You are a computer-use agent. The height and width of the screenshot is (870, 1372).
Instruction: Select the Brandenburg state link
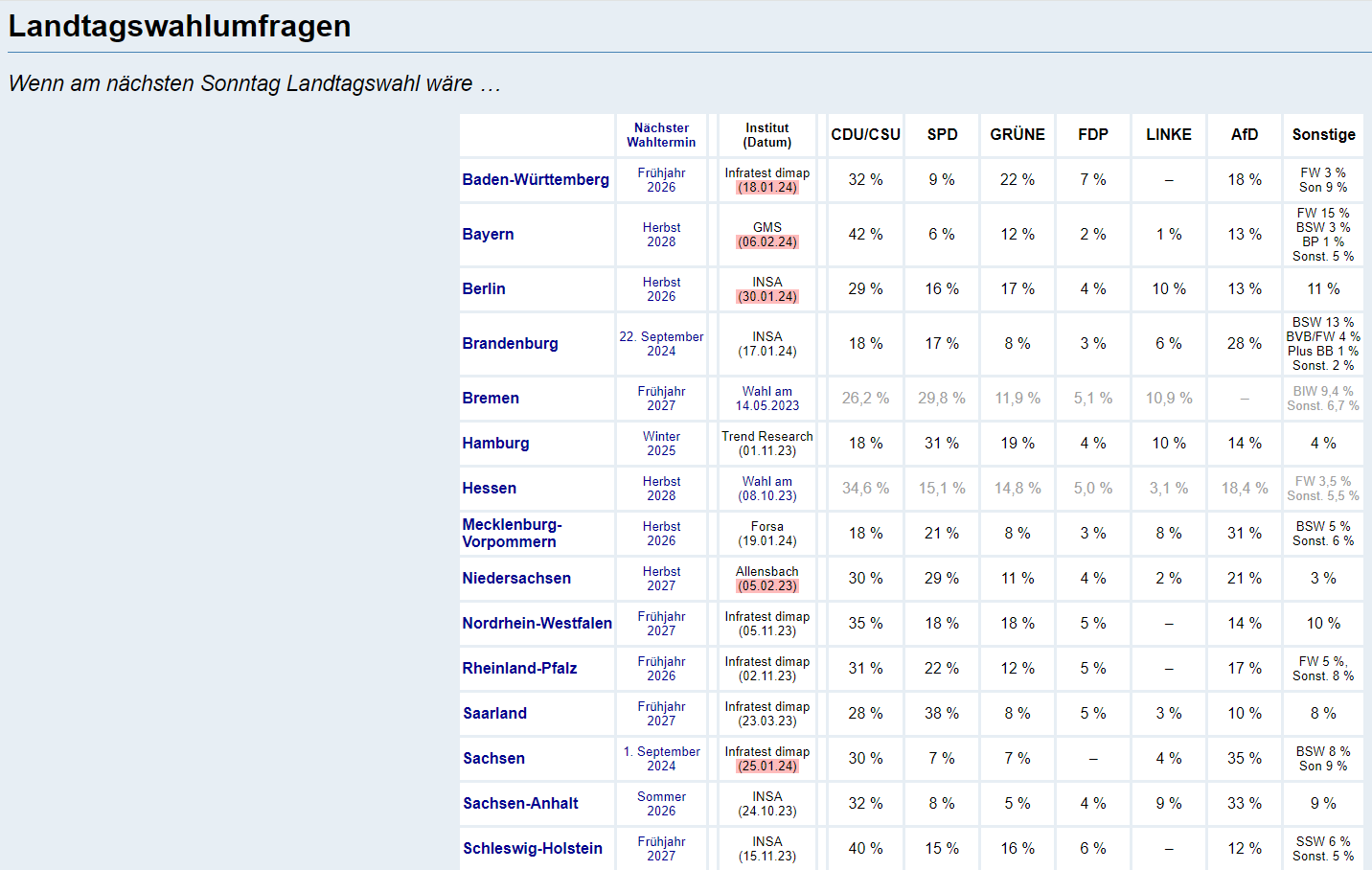pos(510,344)
